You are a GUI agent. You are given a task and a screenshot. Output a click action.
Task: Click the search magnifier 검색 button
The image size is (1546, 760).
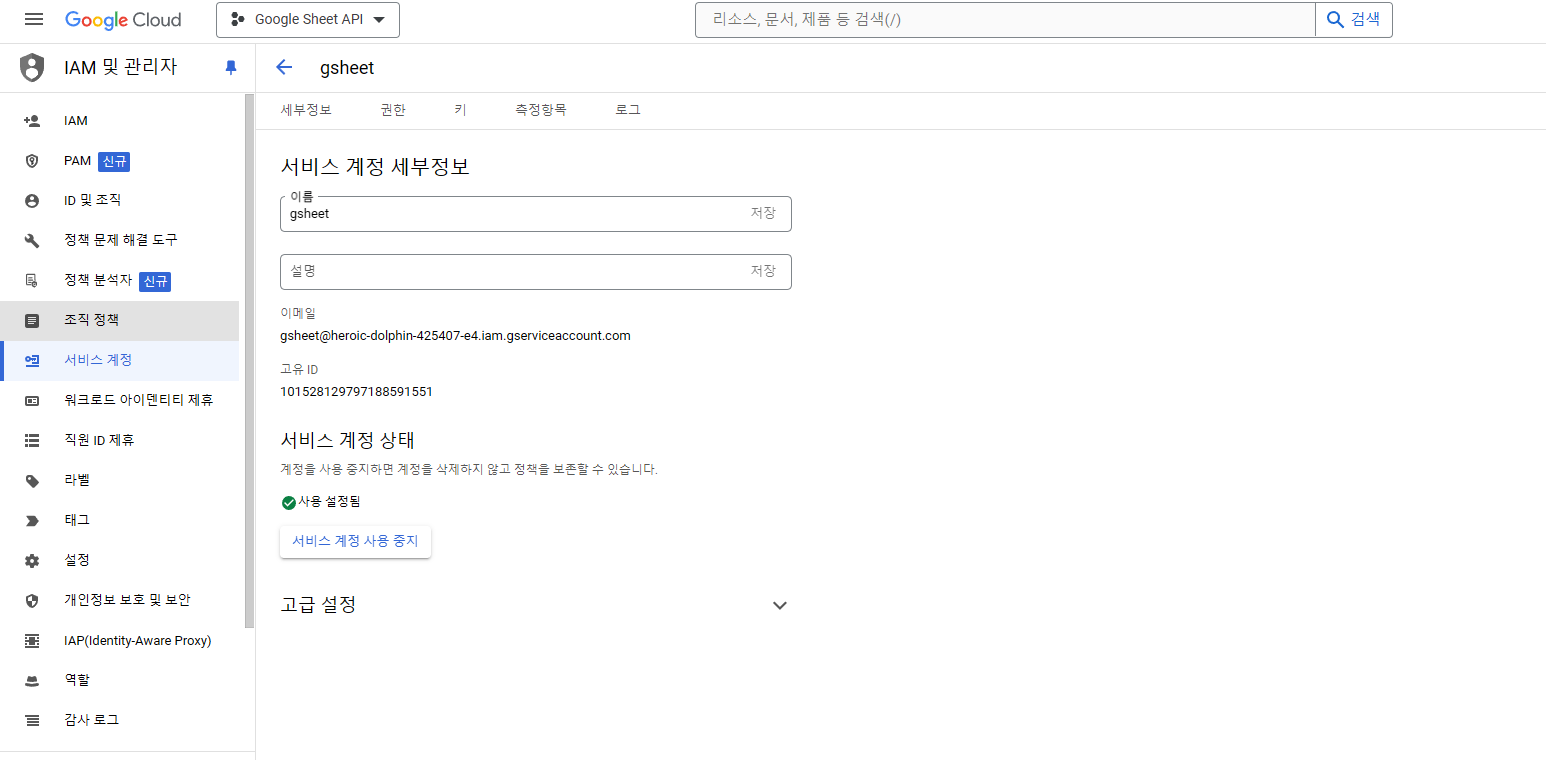pos(1354,19)
